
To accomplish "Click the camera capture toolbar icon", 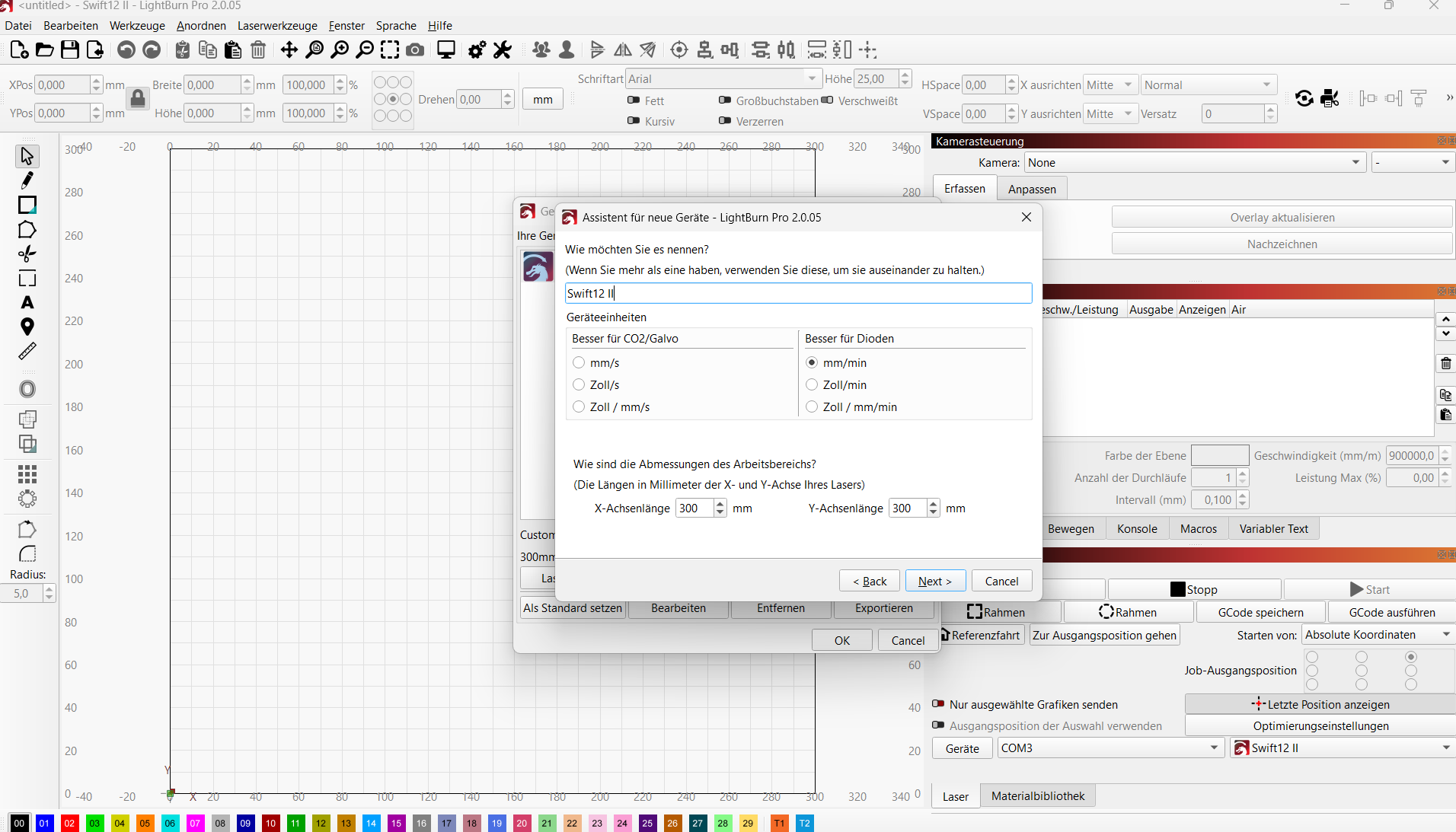I will [415, 50].
